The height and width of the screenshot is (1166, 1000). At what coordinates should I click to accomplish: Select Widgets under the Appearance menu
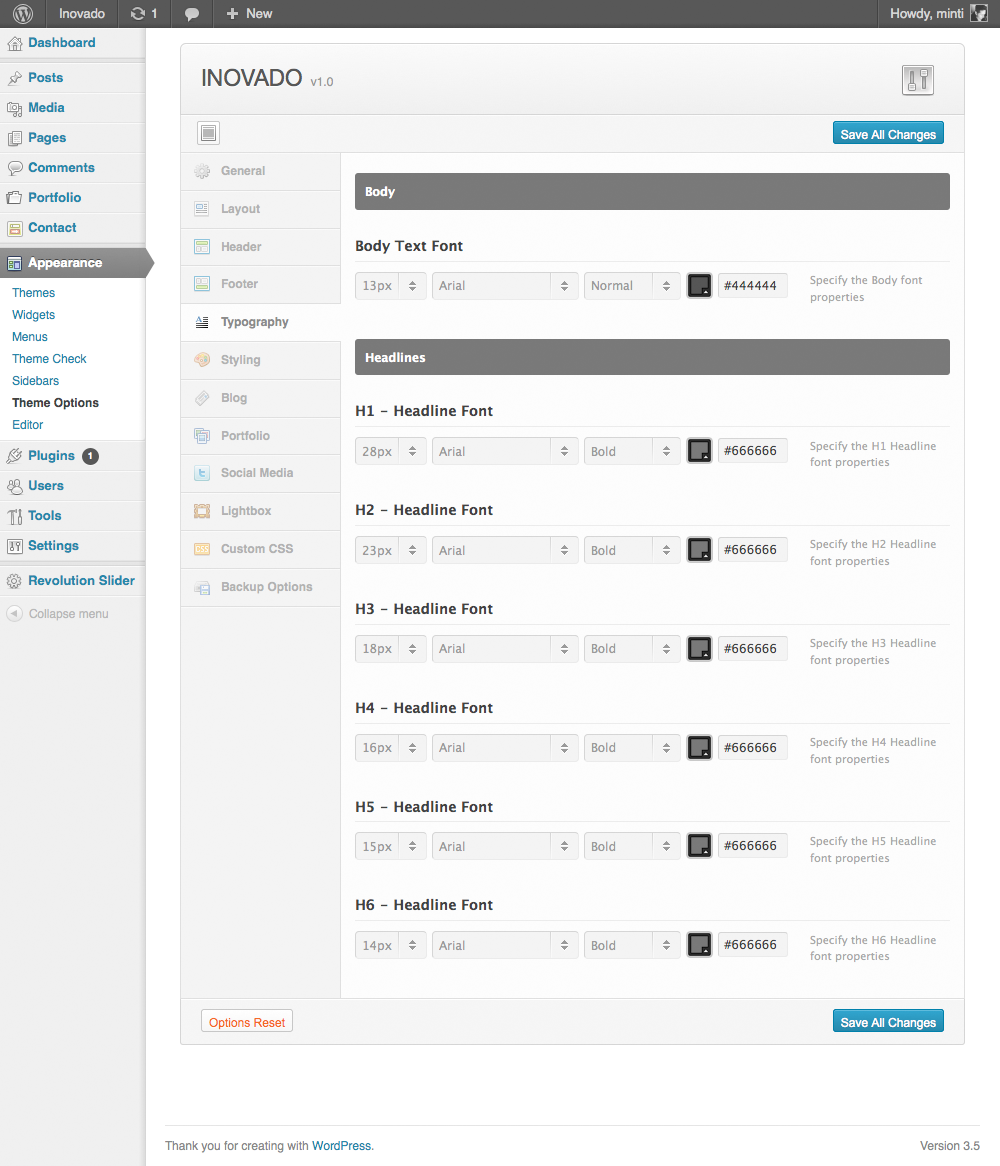pyautogui.click(x=33, y=315)
